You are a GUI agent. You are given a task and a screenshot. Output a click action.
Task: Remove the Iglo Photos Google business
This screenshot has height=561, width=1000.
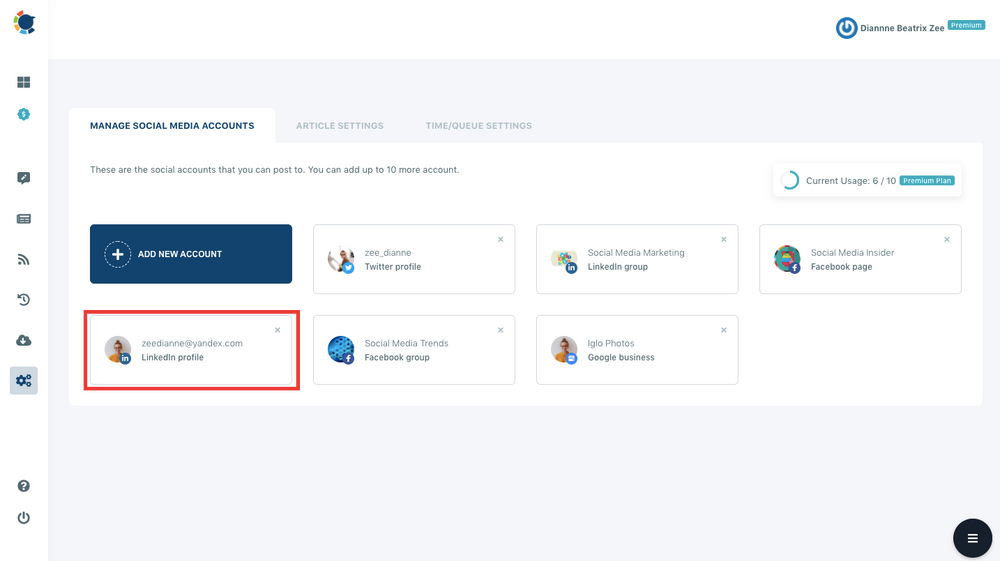click(724, 330)
